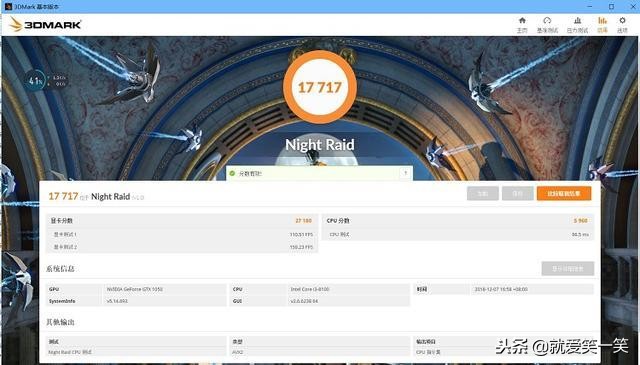Viewport: 640px width, 365px height.
Task: Click the gray show details button
Action: [568, 269]
